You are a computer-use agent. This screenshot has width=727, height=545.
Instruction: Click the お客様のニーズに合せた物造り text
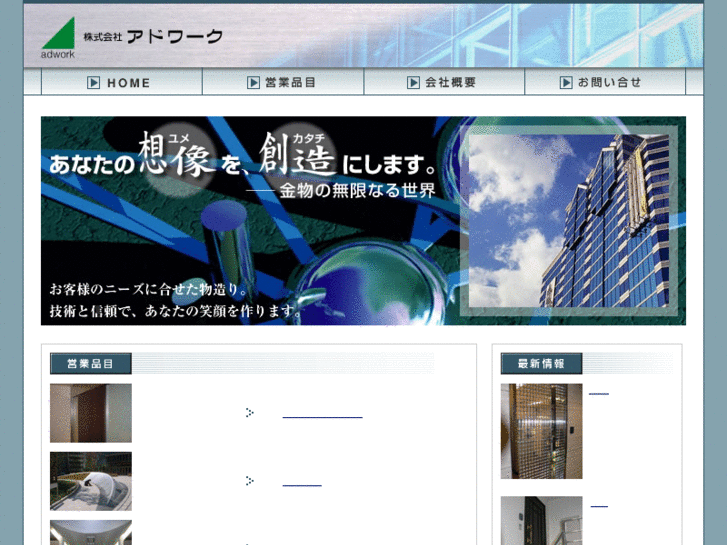point(150,289)
